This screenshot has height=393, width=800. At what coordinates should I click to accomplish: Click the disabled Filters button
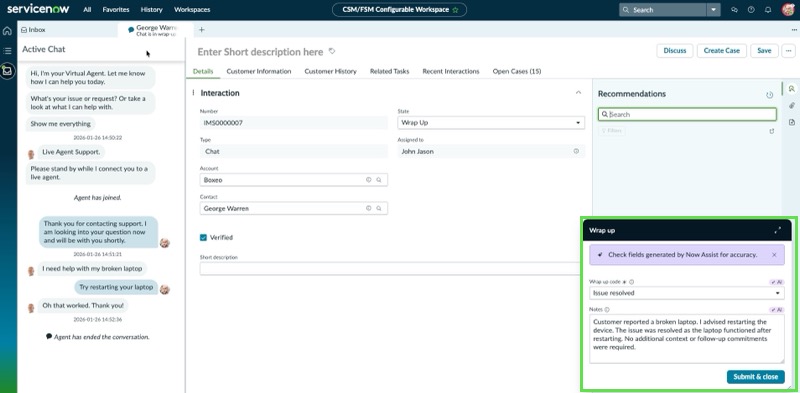pos(612,131)
